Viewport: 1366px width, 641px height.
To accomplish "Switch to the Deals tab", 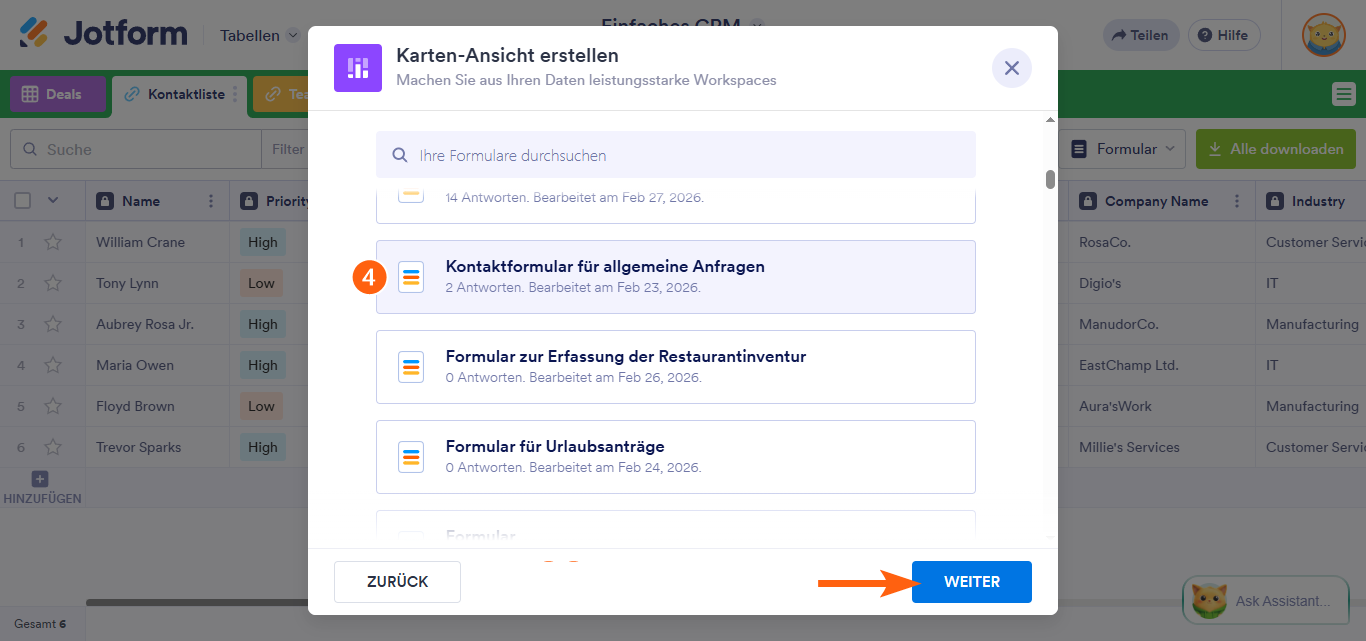I will pos(55,93).
